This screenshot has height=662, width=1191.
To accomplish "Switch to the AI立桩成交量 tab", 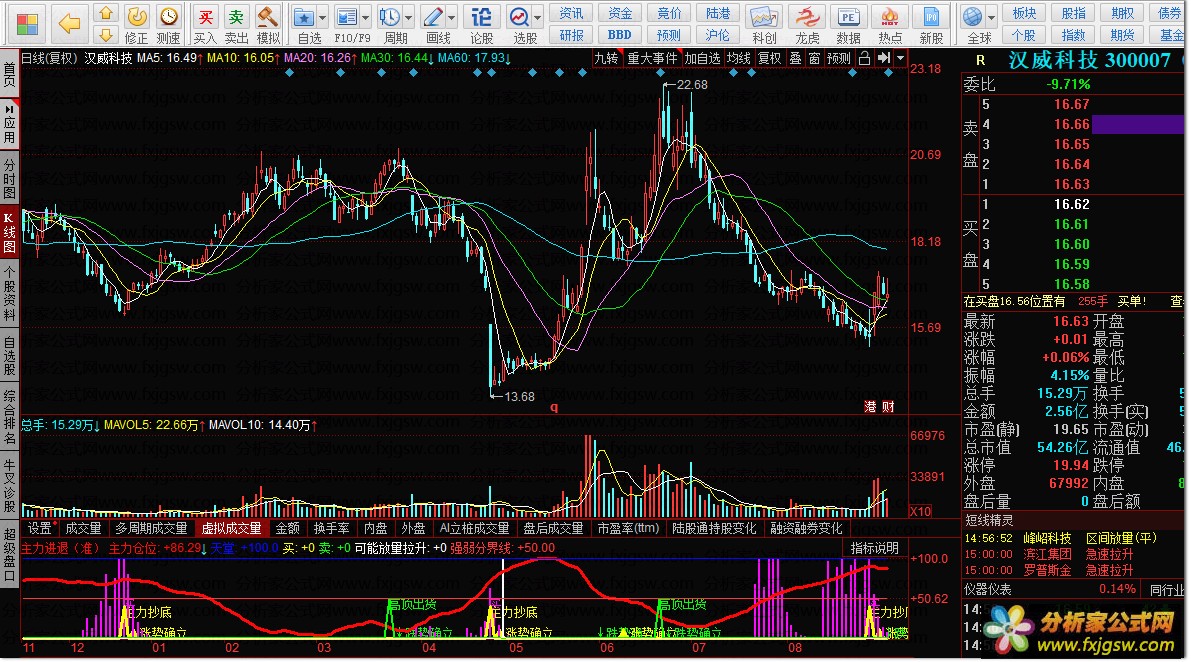I will tap(475, 528).
